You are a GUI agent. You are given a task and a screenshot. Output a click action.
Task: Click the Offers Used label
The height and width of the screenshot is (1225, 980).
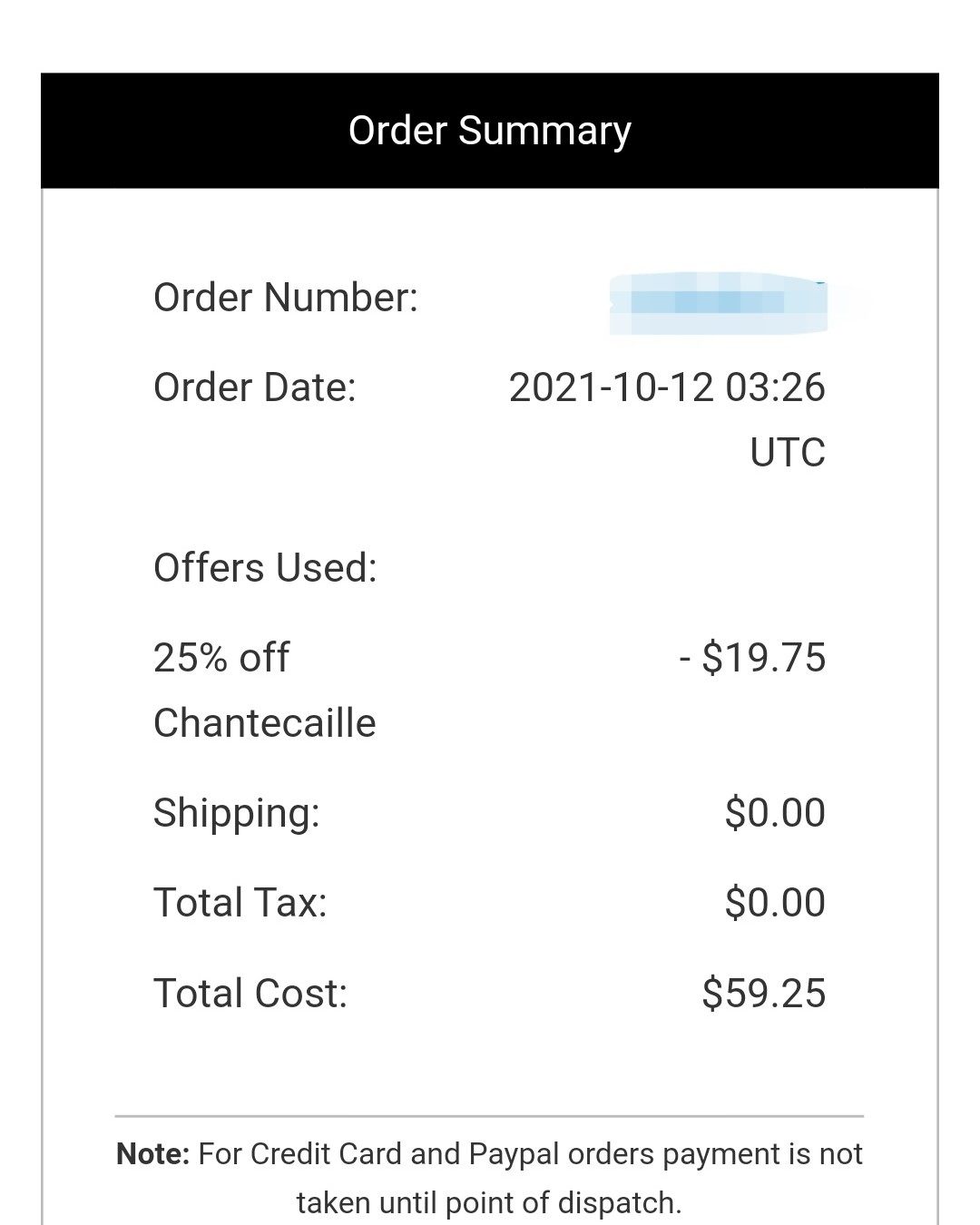click(265, 568)
